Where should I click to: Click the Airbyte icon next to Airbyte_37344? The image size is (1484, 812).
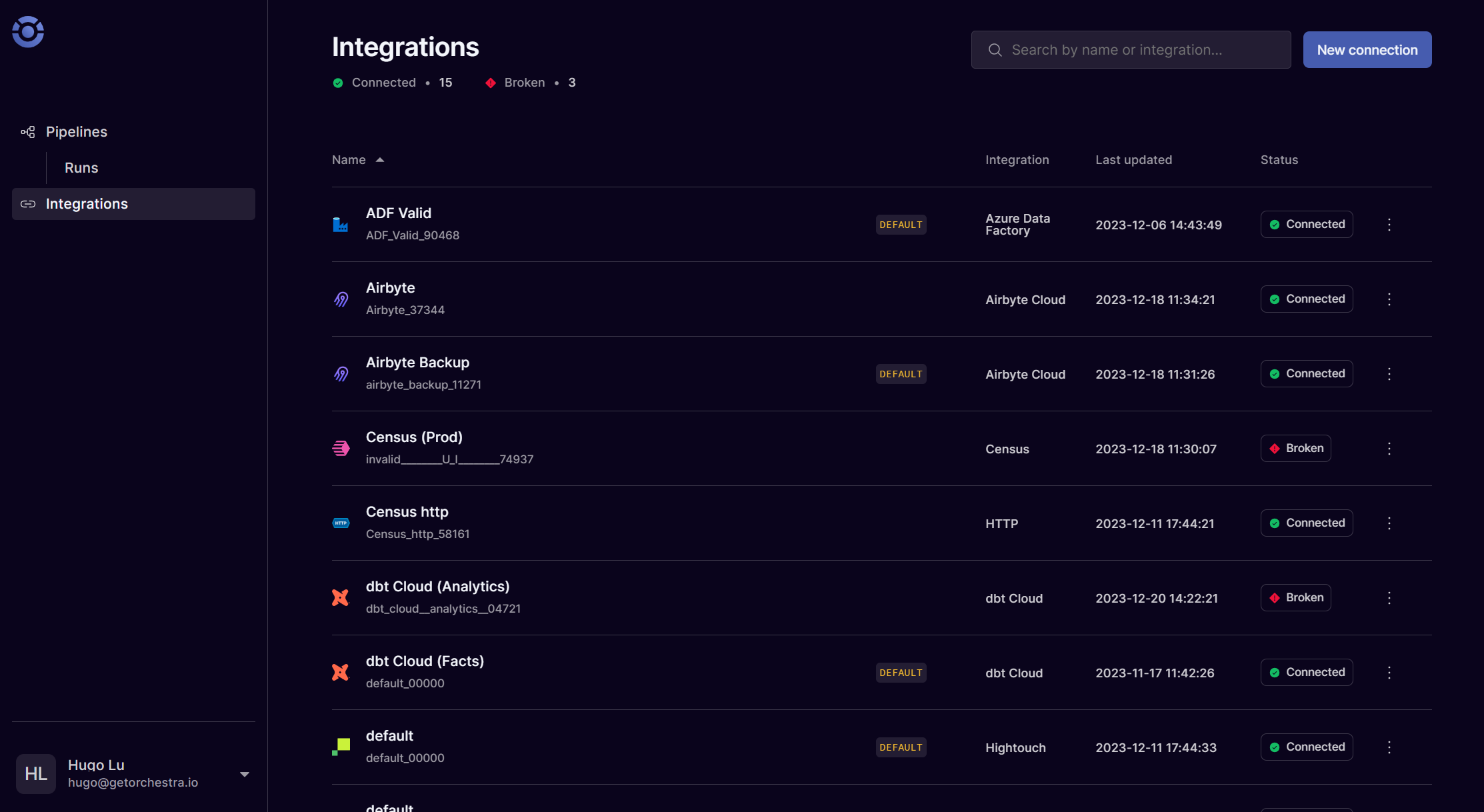pos(341,299)
